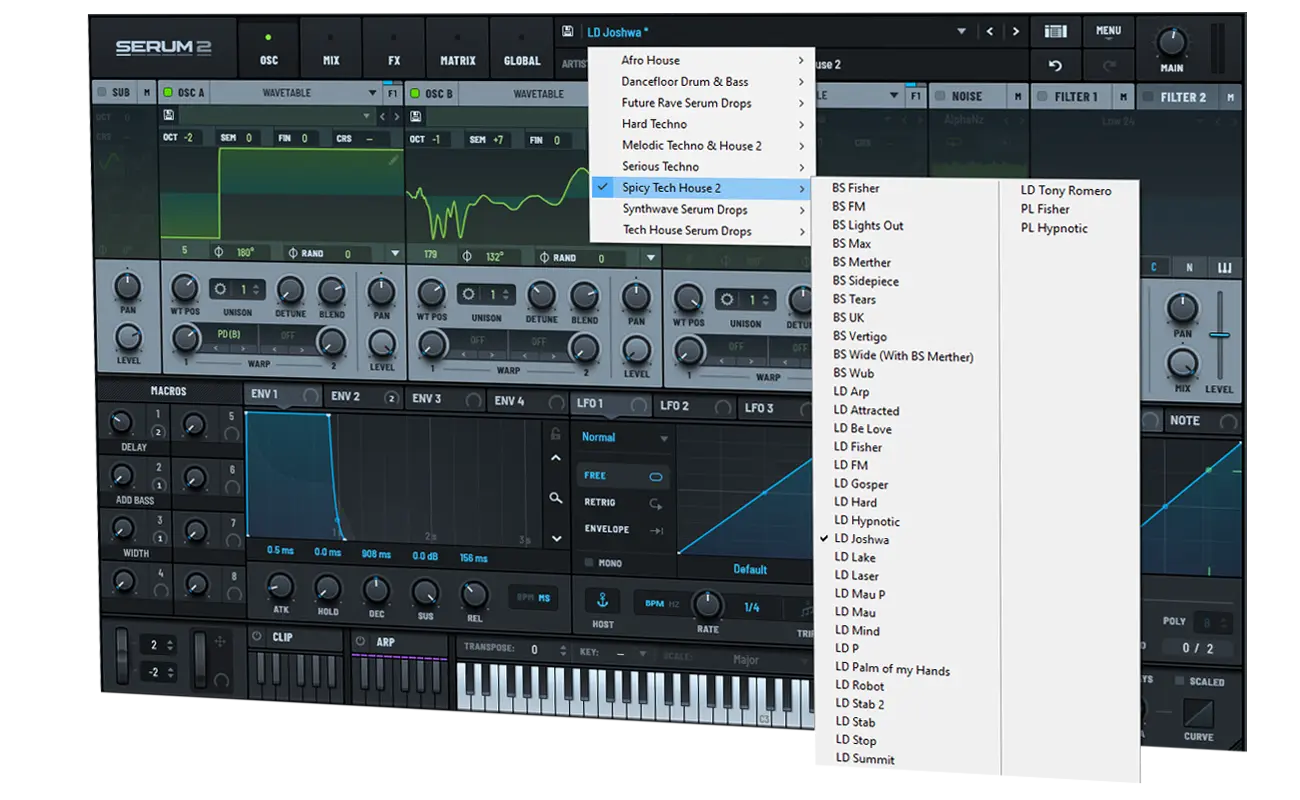This screenshot has height=800, width=1300.
Task: Click the CLIP power icon
Action: pos(256,637)
